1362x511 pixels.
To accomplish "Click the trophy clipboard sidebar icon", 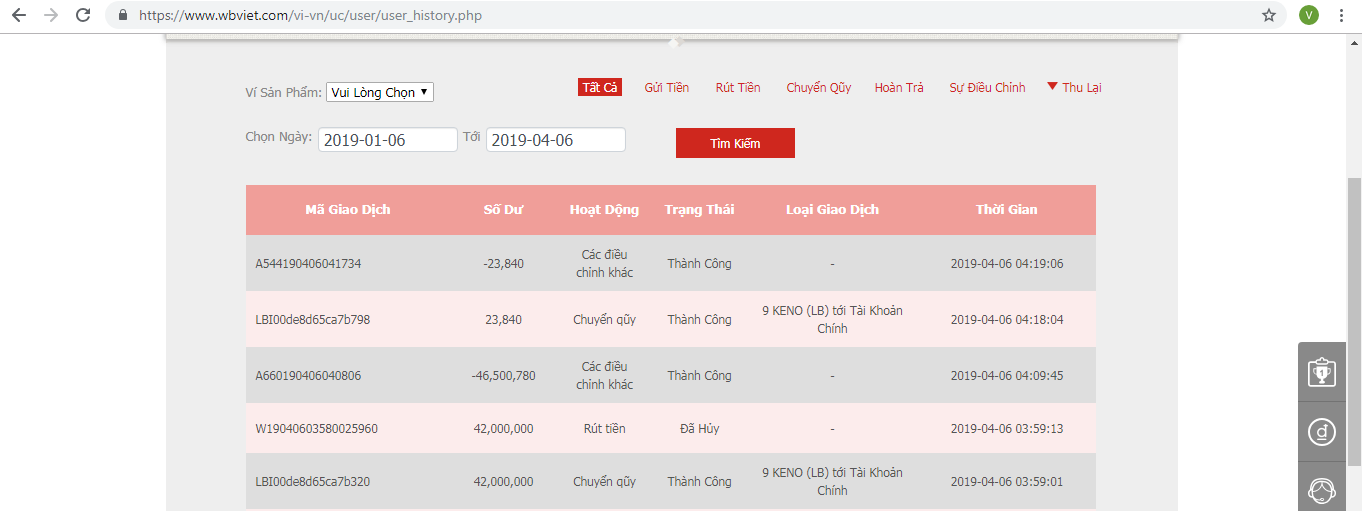I will [1322, 372].
